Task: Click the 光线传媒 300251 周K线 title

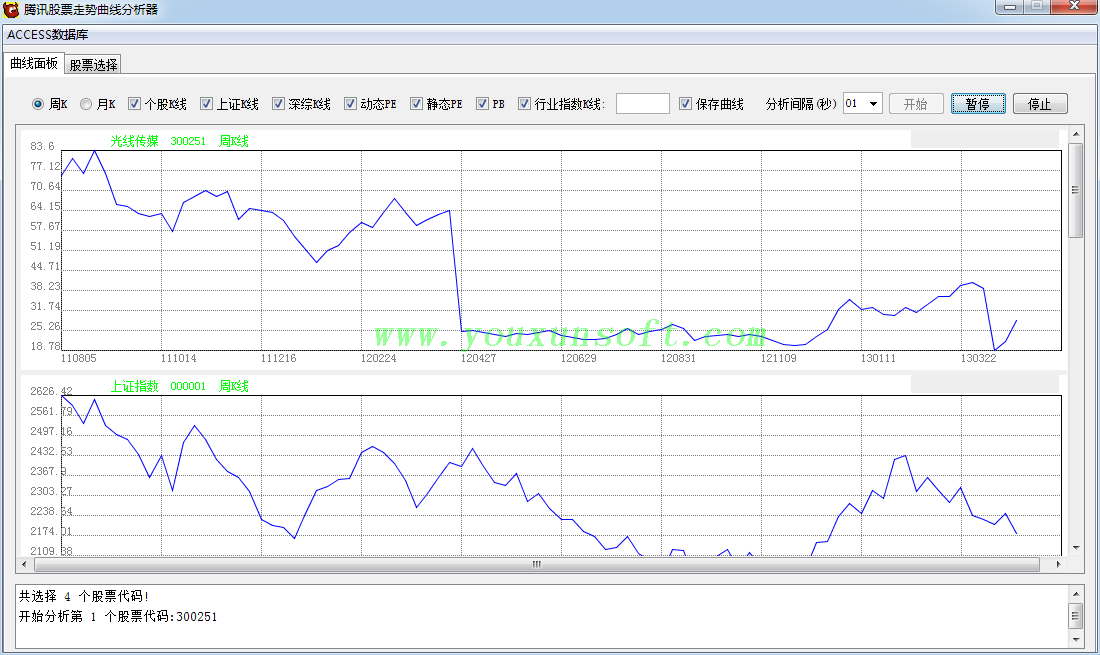Action: pos(180,141)
